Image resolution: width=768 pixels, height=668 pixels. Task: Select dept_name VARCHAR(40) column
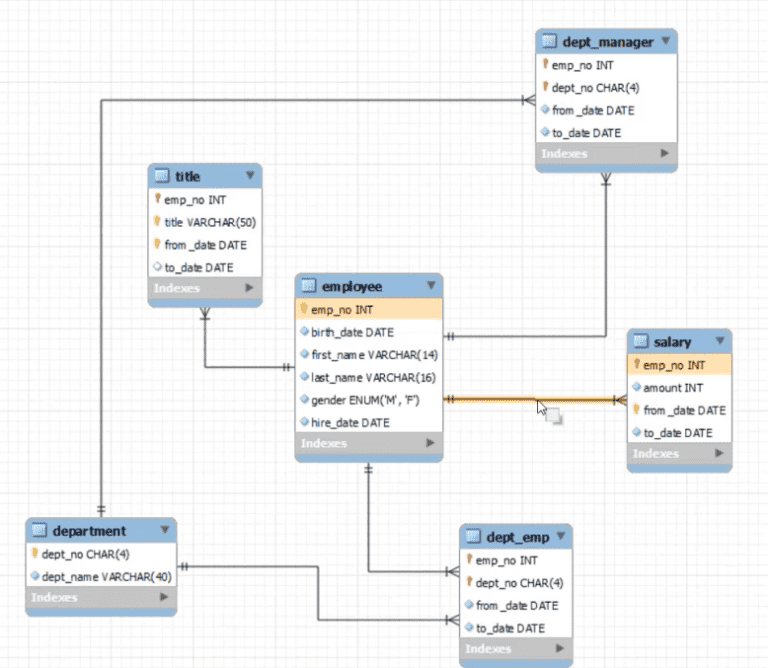101,577
